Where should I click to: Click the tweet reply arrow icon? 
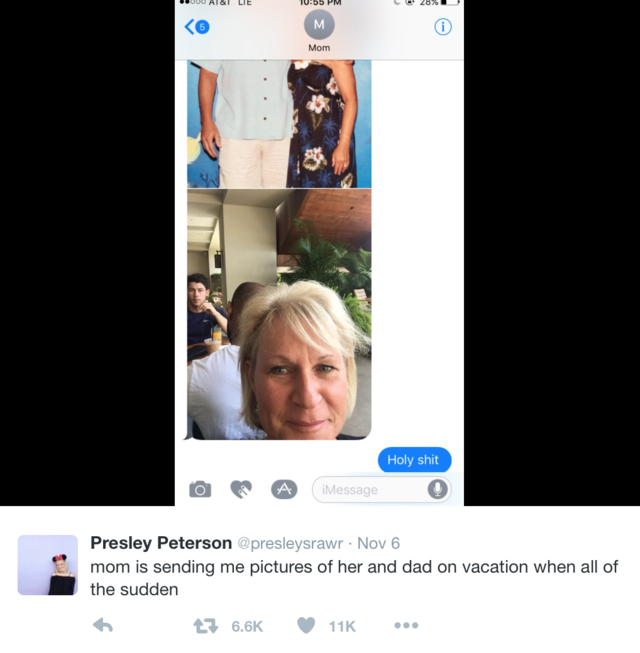tap(102, 625)
